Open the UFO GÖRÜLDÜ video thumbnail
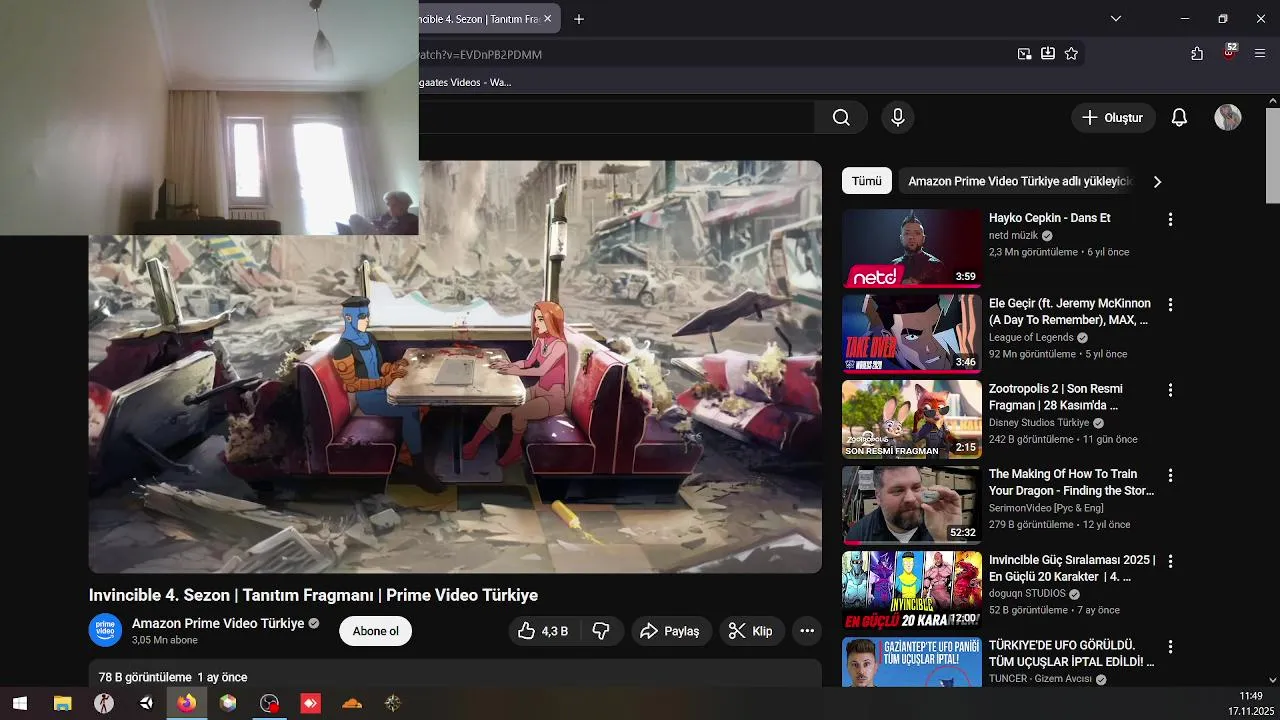The image size is (1280, 720). coord(912,662)
